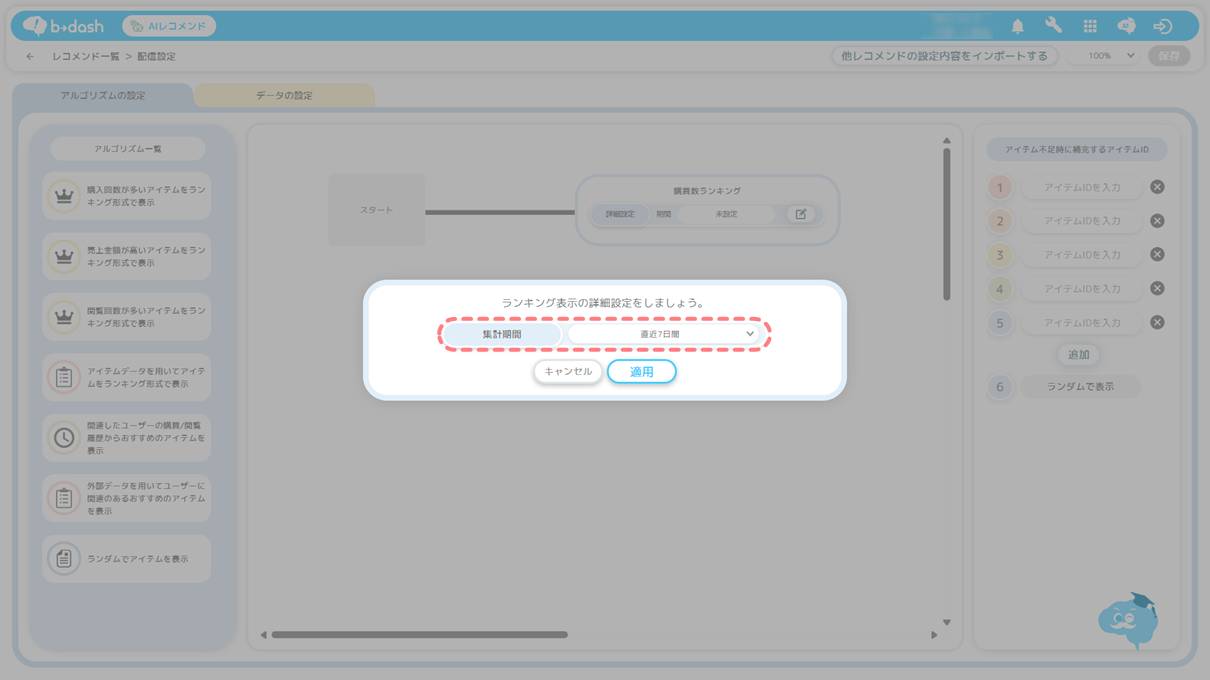Click the back arrow next to レコメンド一覧
Viewport: 1210px width, 680px height.
pos(30,57)
